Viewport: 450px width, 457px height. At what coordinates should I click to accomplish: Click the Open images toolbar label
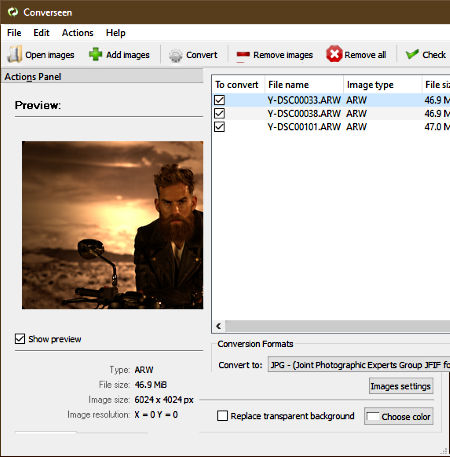coord(50,55)
